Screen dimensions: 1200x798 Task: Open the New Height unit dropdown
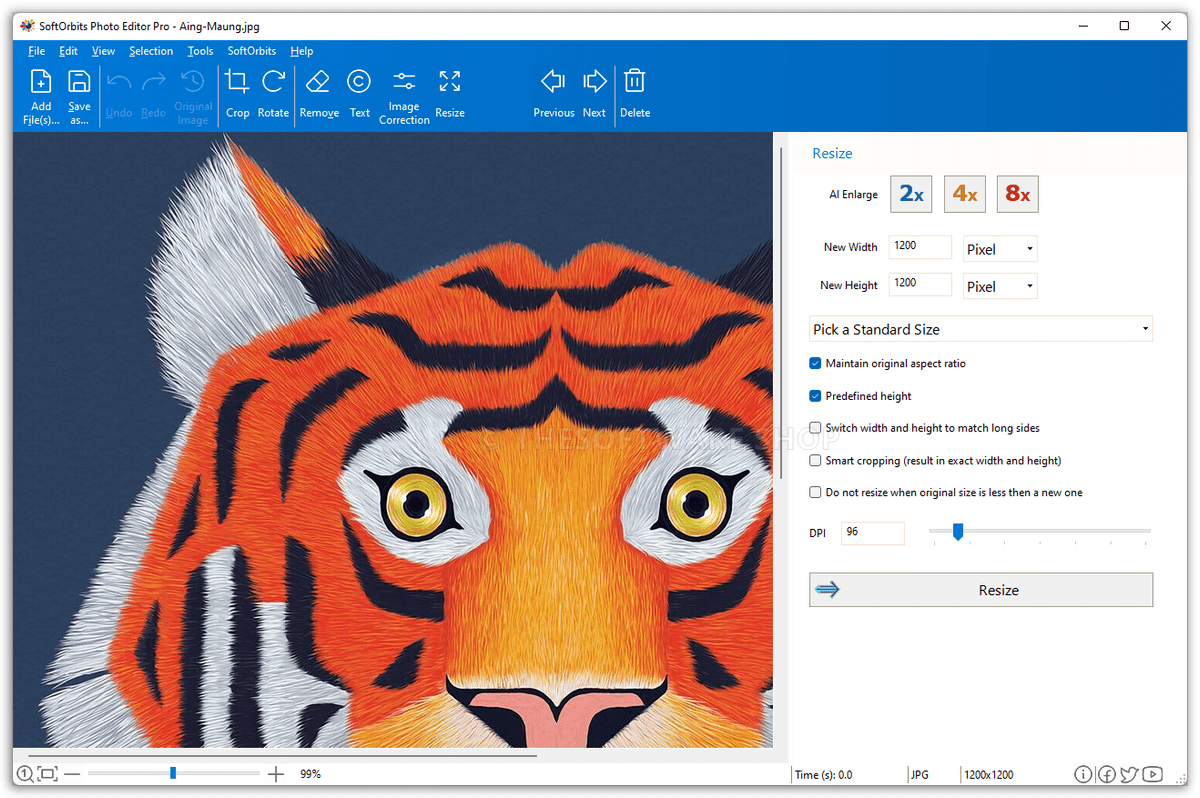point(1000,286)
